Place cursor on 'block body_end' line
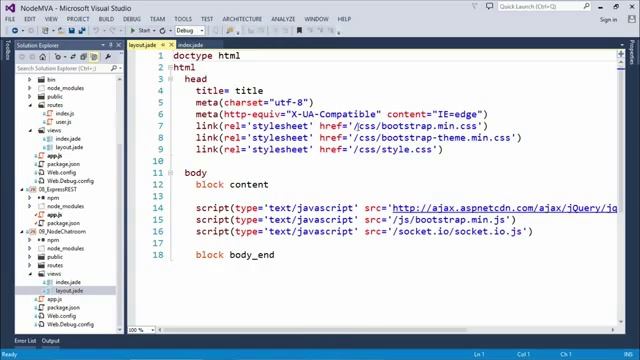The image size is (640, 360). (235, 255)
